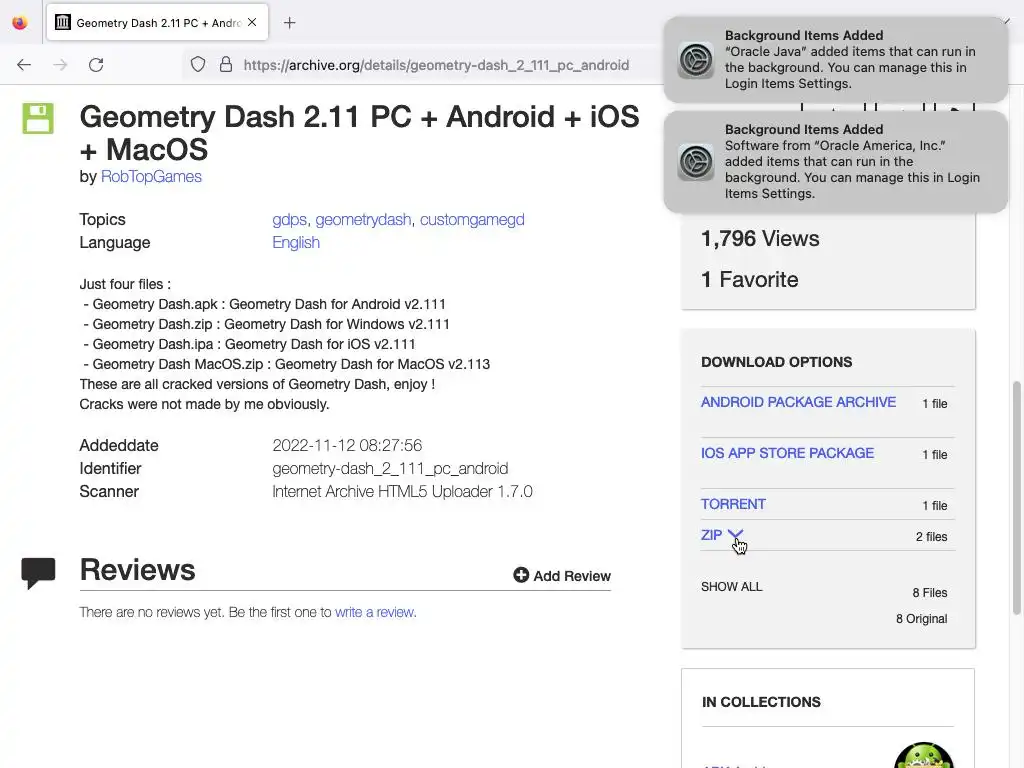1024x768 pixels.
Task: Click the write a review link
Action: coord(376,612)
